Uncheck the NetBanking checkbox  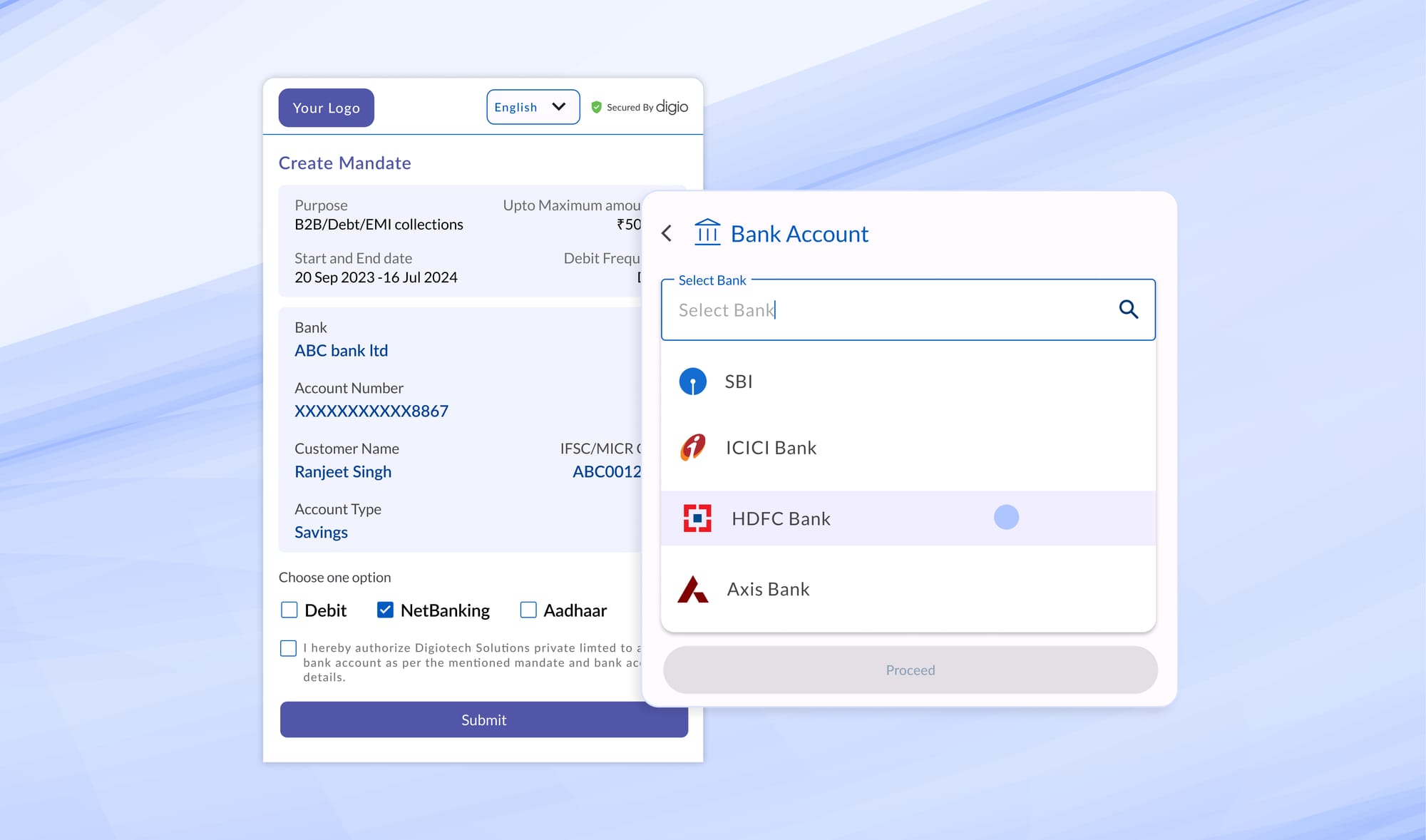coord(385,610)
